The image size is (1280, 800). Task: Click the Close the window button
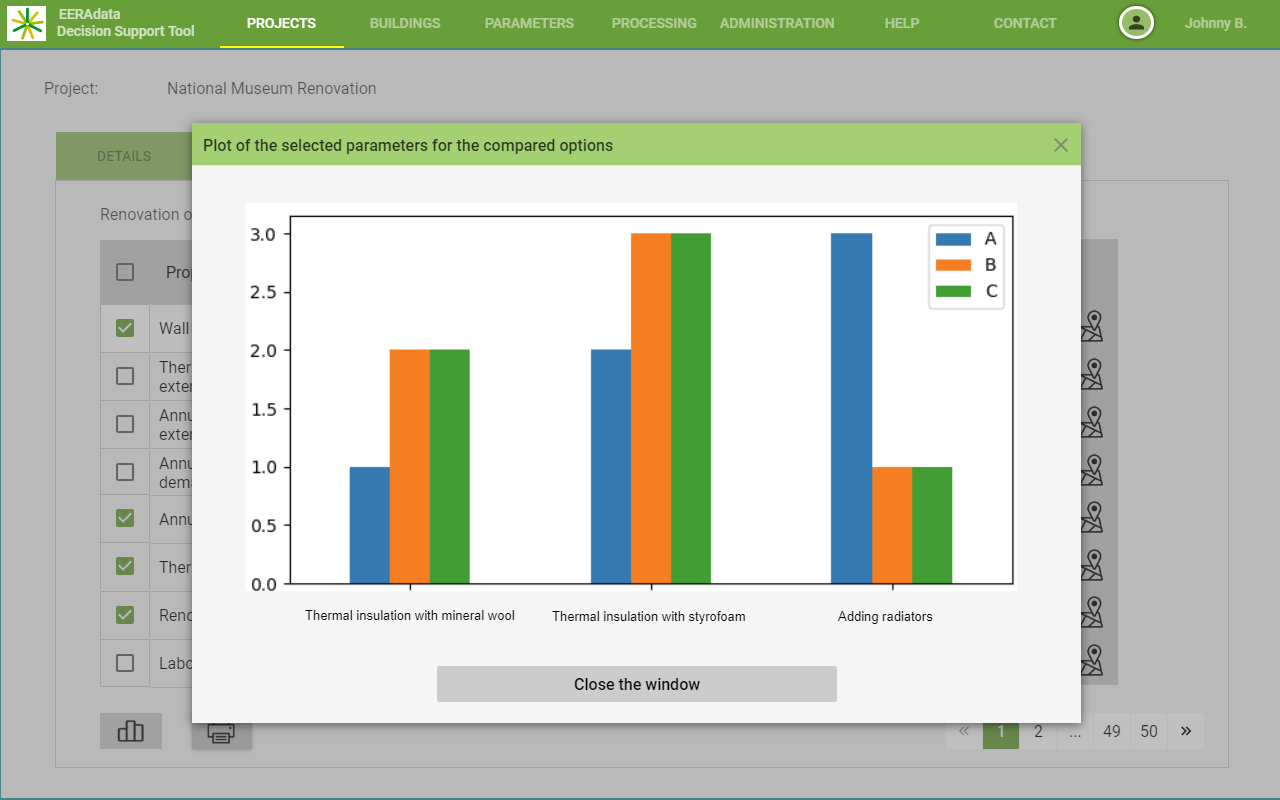point(636,684)
